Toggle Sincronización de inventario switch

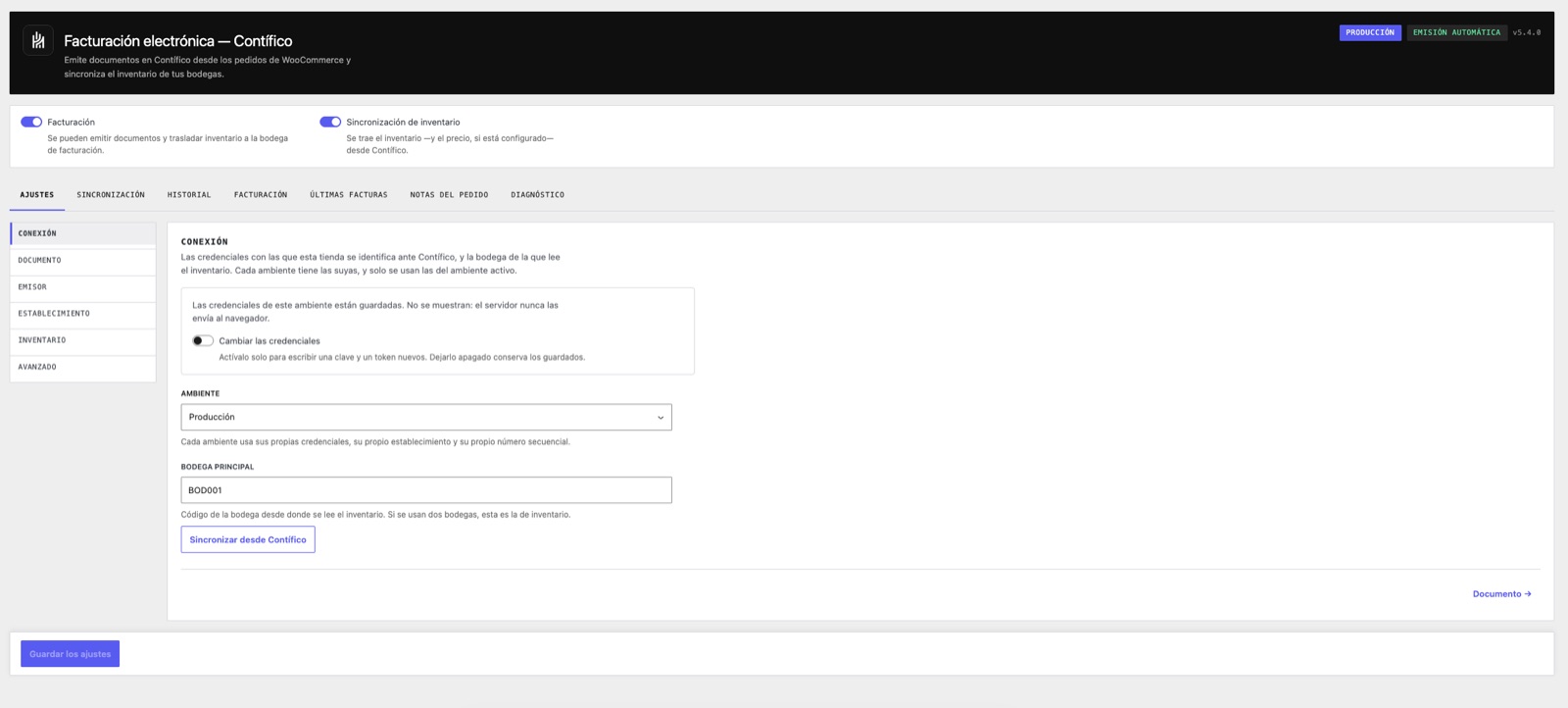(x=330, y=123)
